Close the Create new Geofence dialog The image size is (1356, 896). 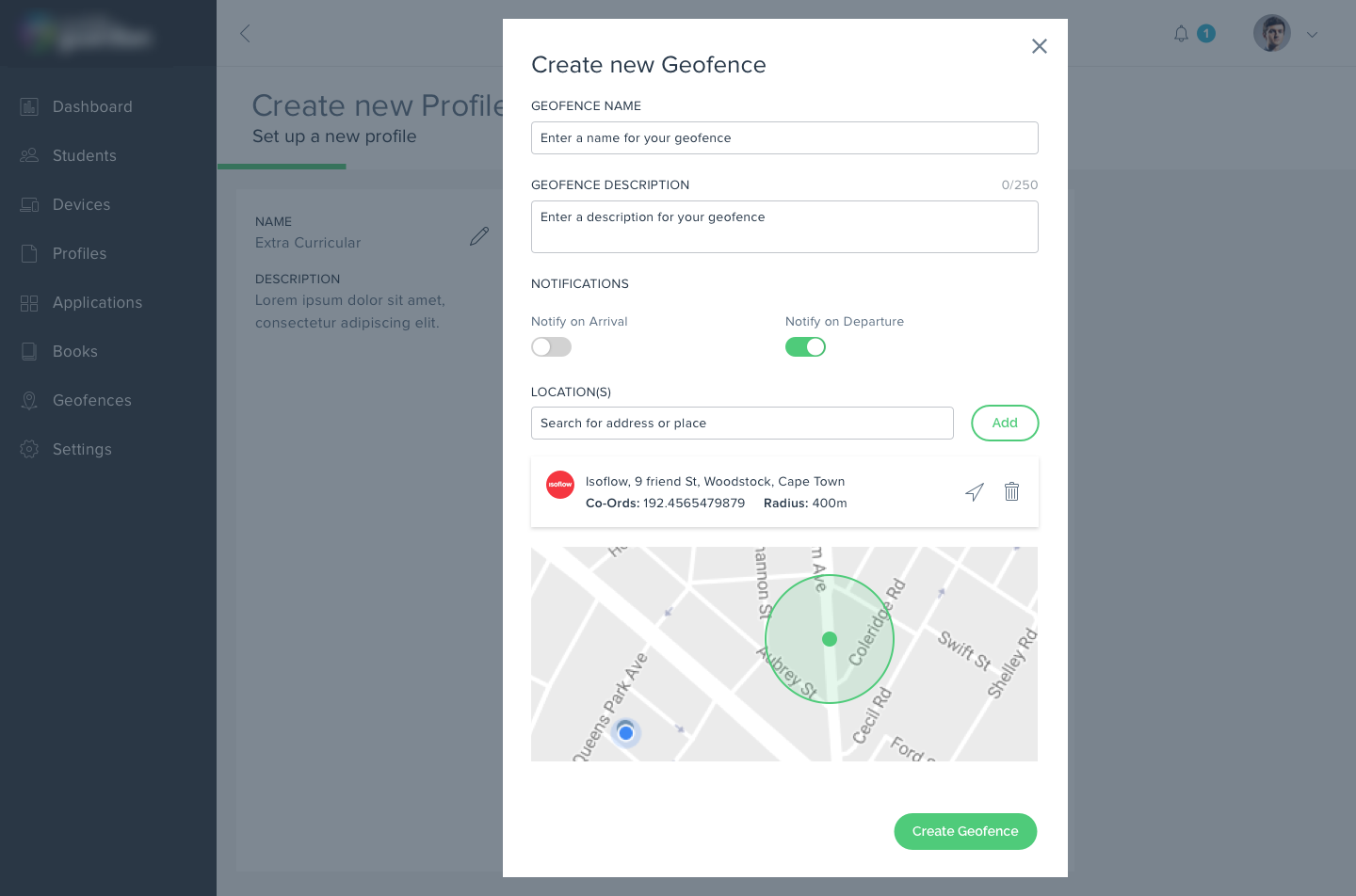tap(1039, 46)
